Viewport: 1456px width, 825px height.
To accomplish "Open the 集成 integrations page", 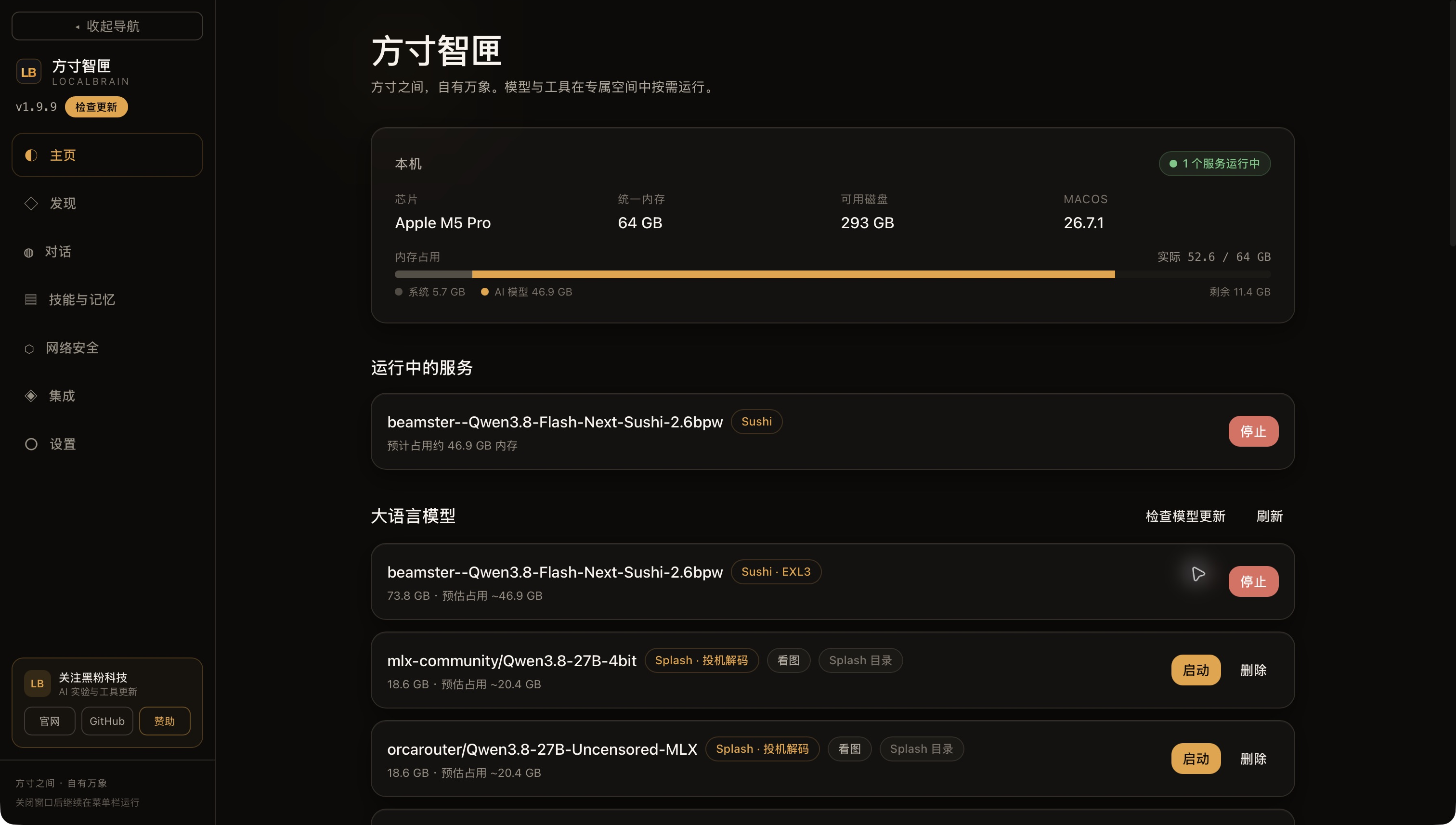I will tap(107, 396).
